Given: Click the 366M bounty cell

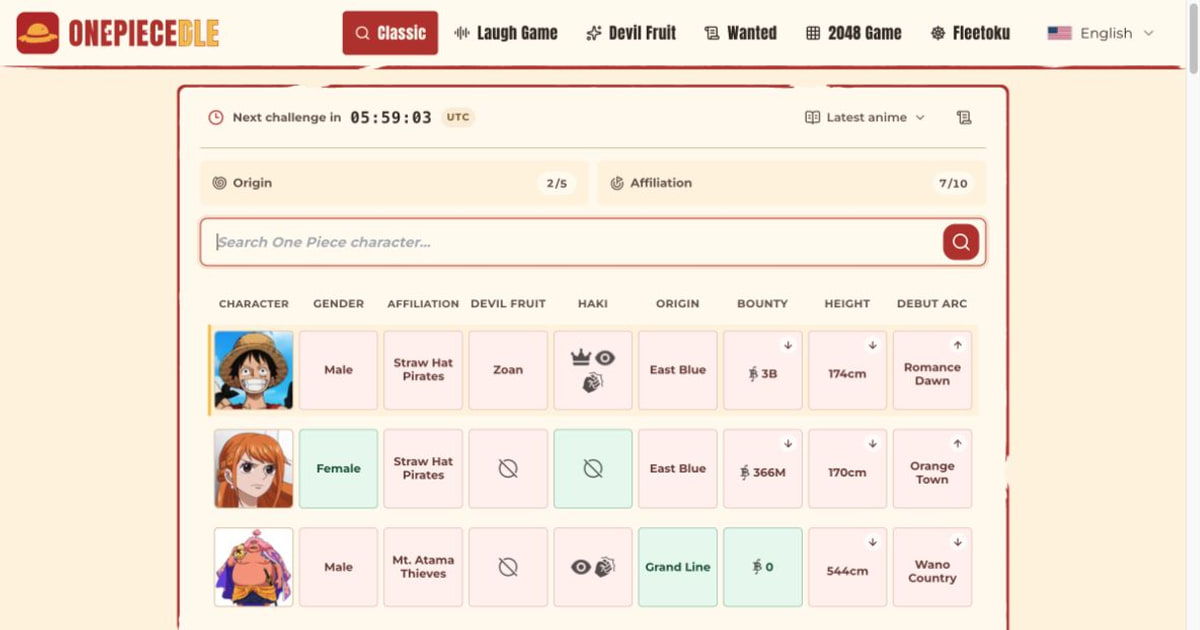Looking at the screenshot, I should (x=763, y=468).
